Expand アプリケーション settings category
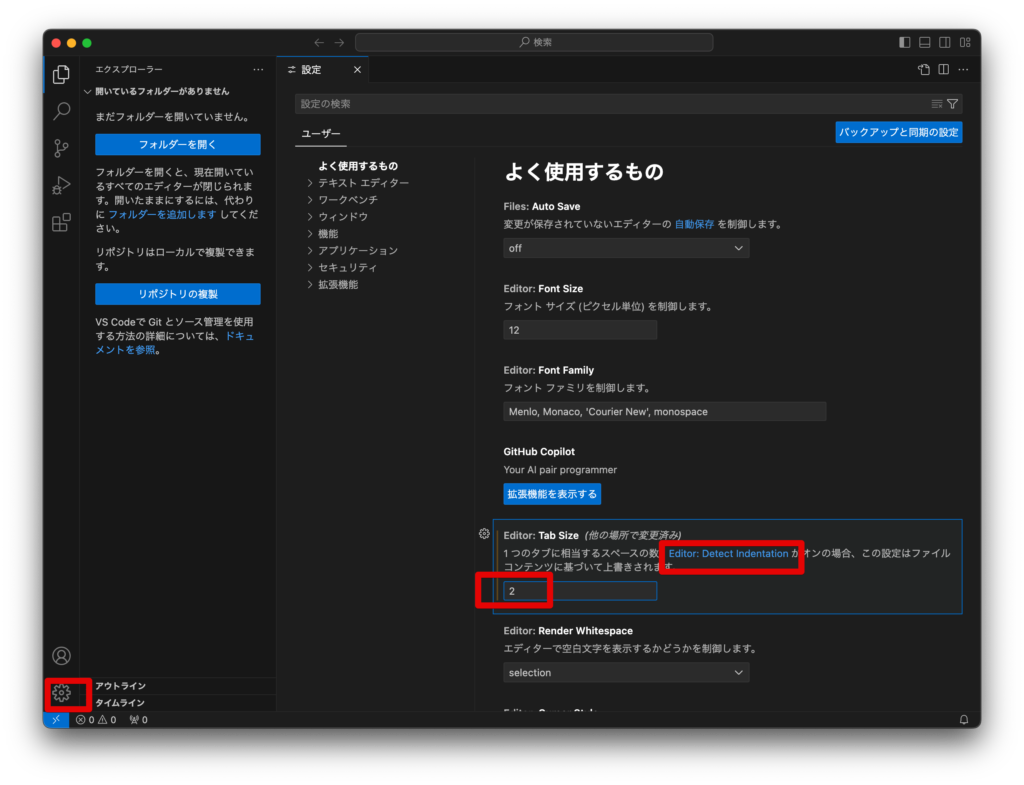Image resolution: width=1024 pixels, height=785 pixels. (353, 251)
